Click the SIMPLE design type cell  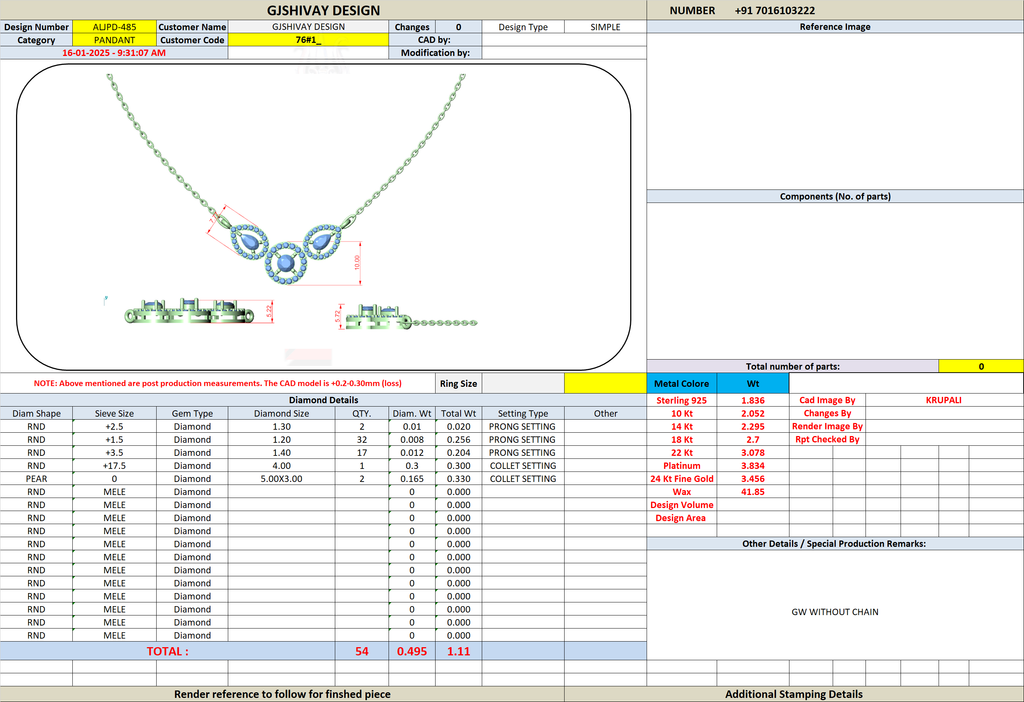coord(605,27)
